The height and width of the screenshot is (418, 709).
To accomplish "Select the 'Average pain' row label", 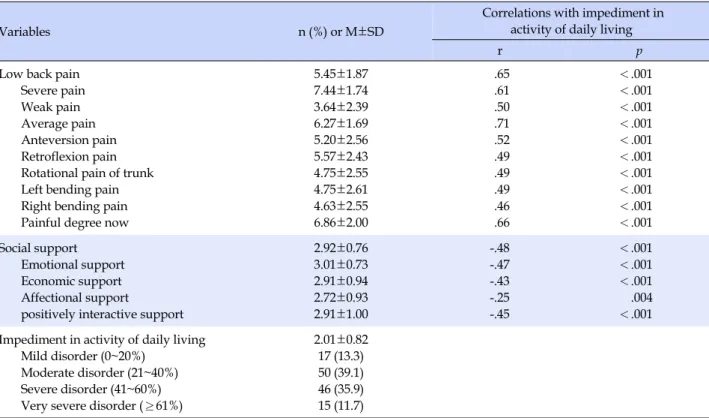I will (58, 124).
